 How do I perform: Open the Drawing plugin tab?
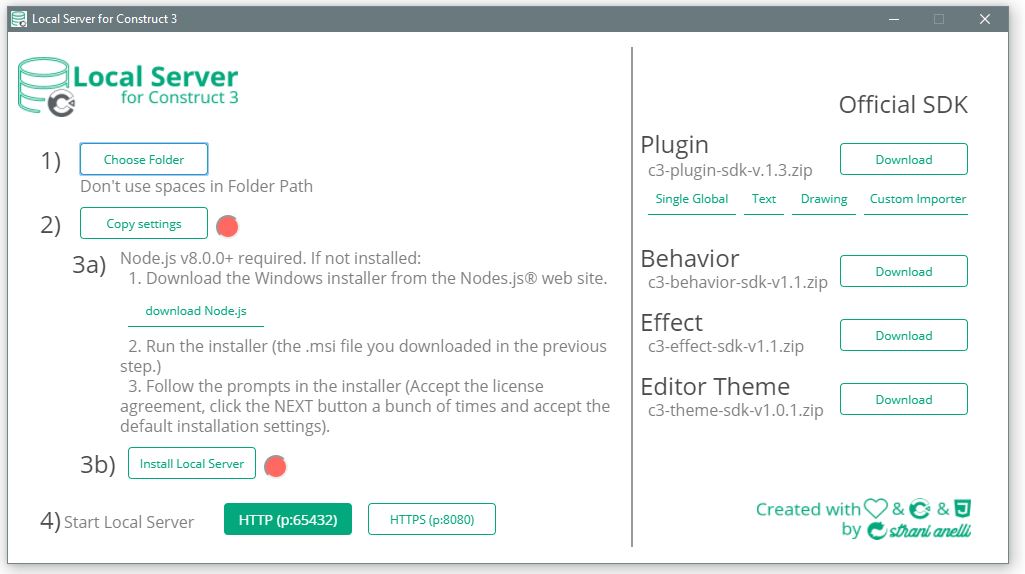(x=824, y=199)
